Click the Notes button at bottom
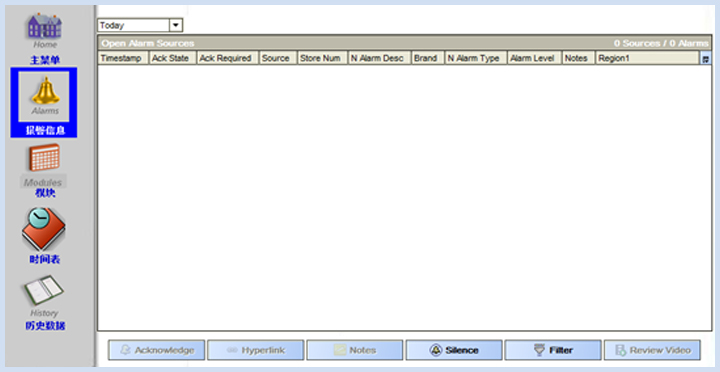The image size is (720, 372). click(x=355, y=350)
